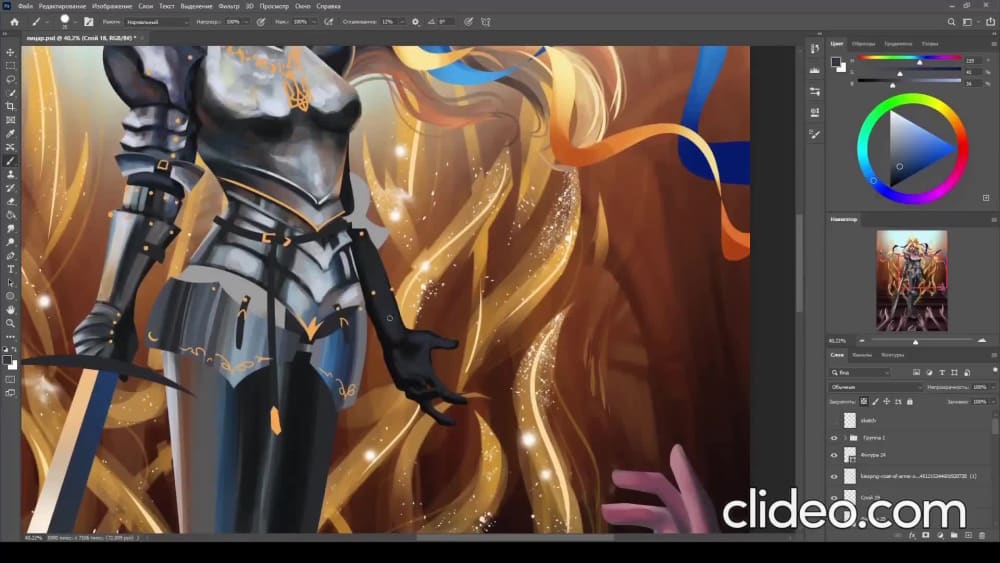This screenshot has height=563, width=1000.
Task: Open the Файл menu
Action: coord(25,6)
